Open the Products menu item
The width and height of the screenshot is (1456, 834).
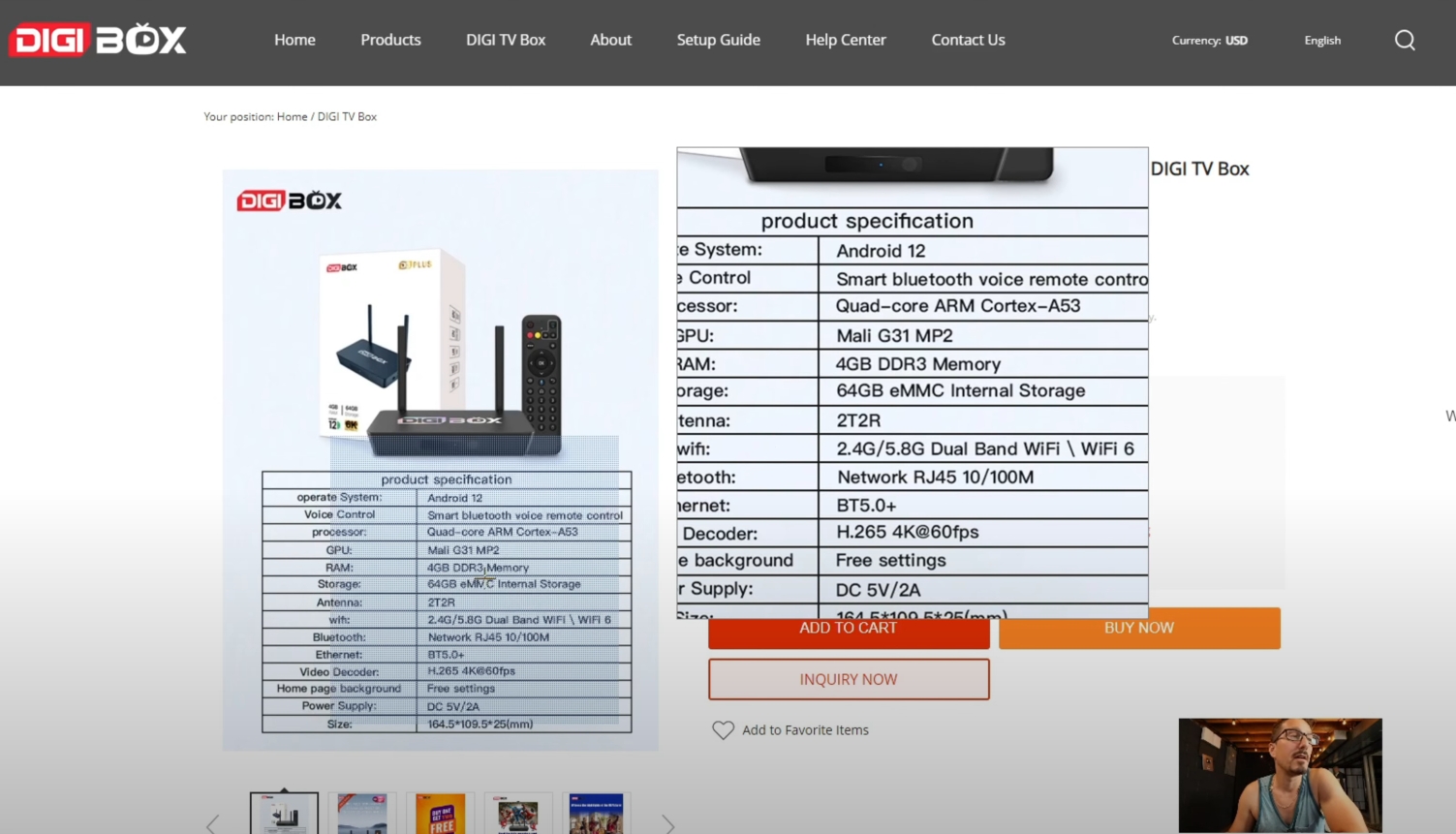click(390, 40)
